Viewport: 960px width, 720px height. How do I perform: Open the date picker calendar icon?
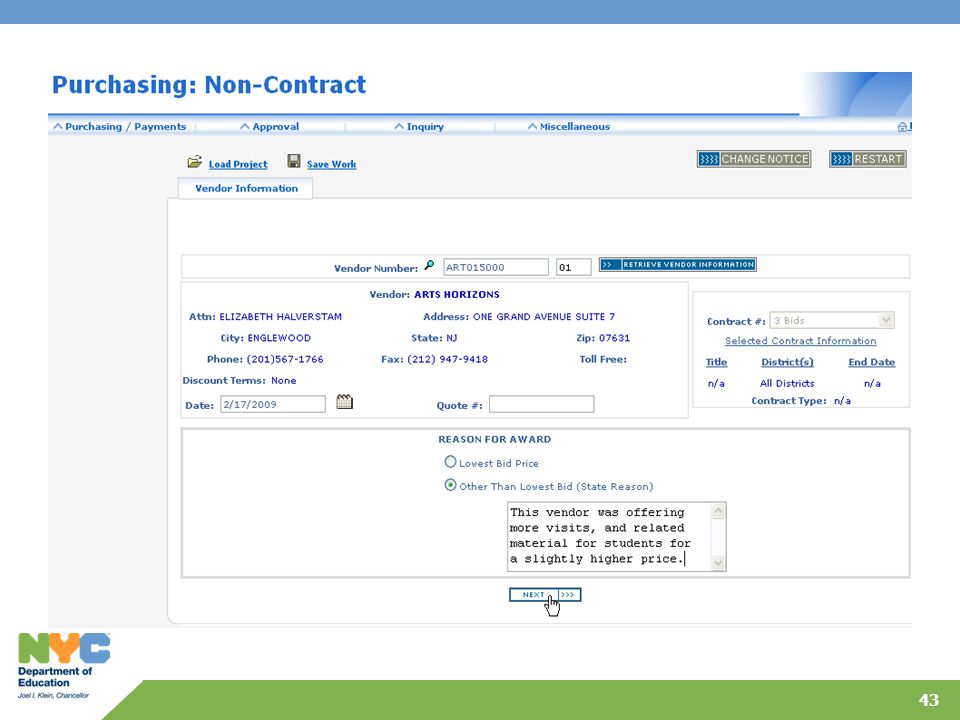coord(345,402)
